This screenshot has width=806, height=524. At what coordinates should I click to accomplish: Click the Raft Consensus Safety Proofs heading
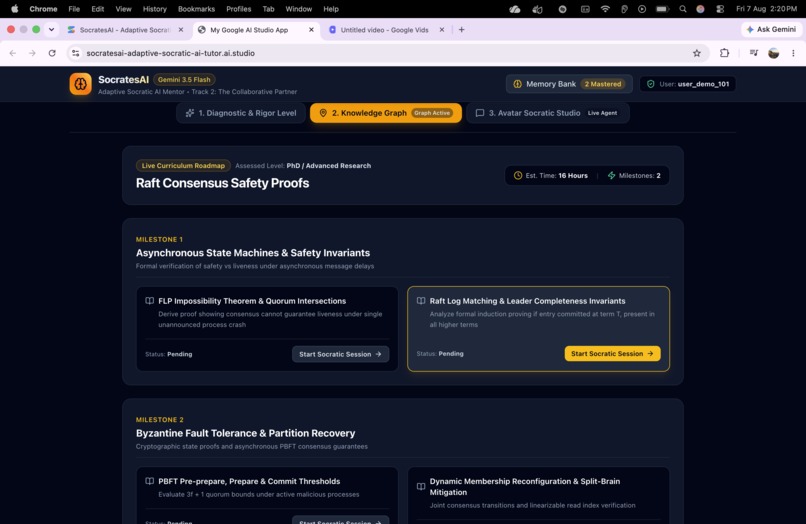pyautogui.click(x=223, y=184)
